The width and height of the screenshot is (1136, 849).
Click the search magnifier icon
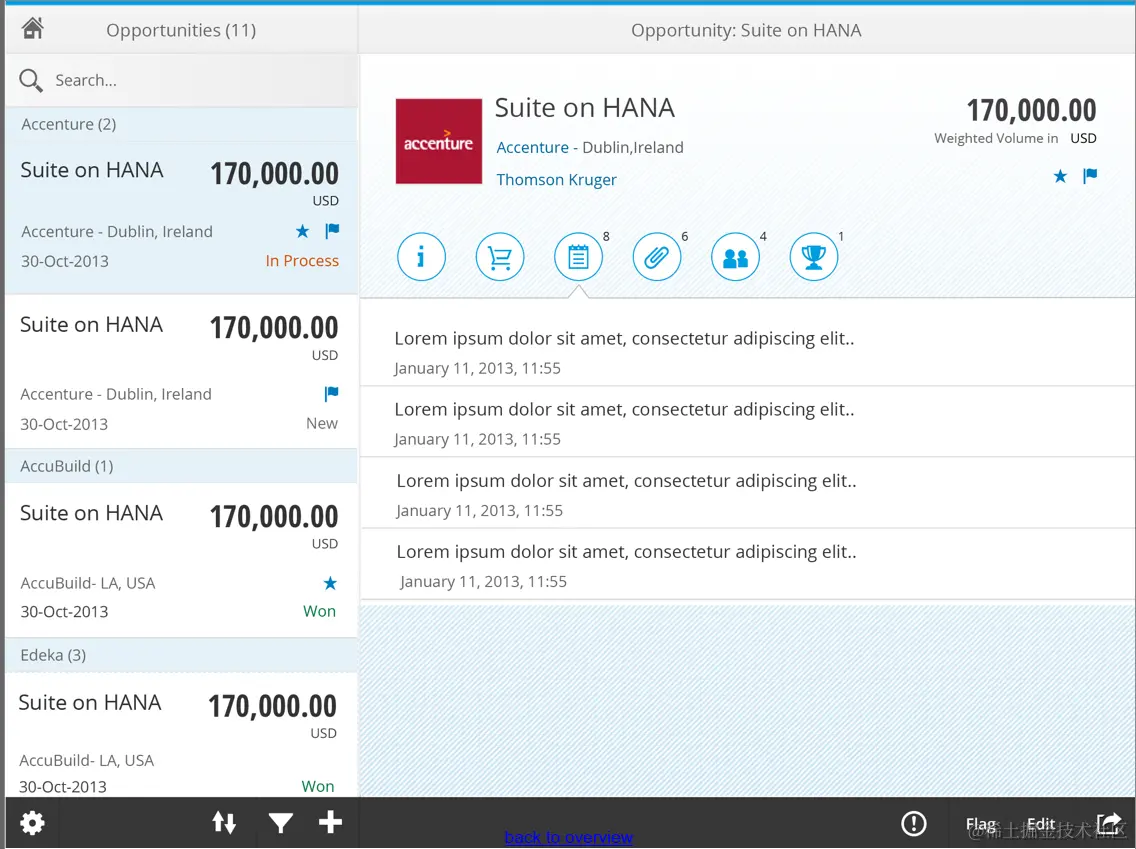coord(30,80)
